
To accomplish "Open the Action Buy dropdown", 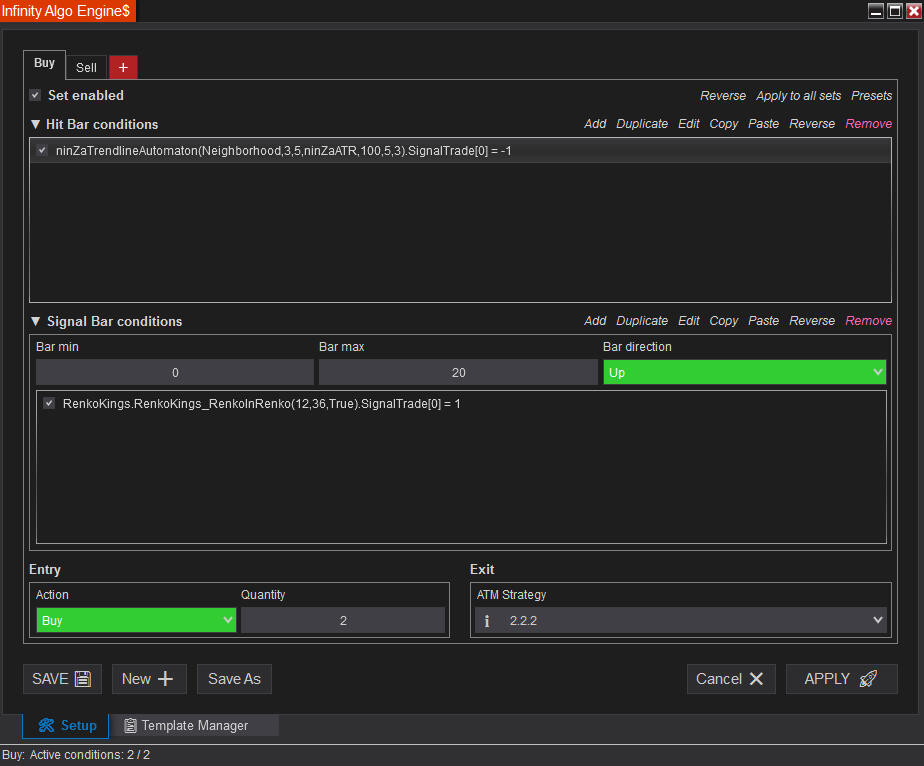I will 136,621.
